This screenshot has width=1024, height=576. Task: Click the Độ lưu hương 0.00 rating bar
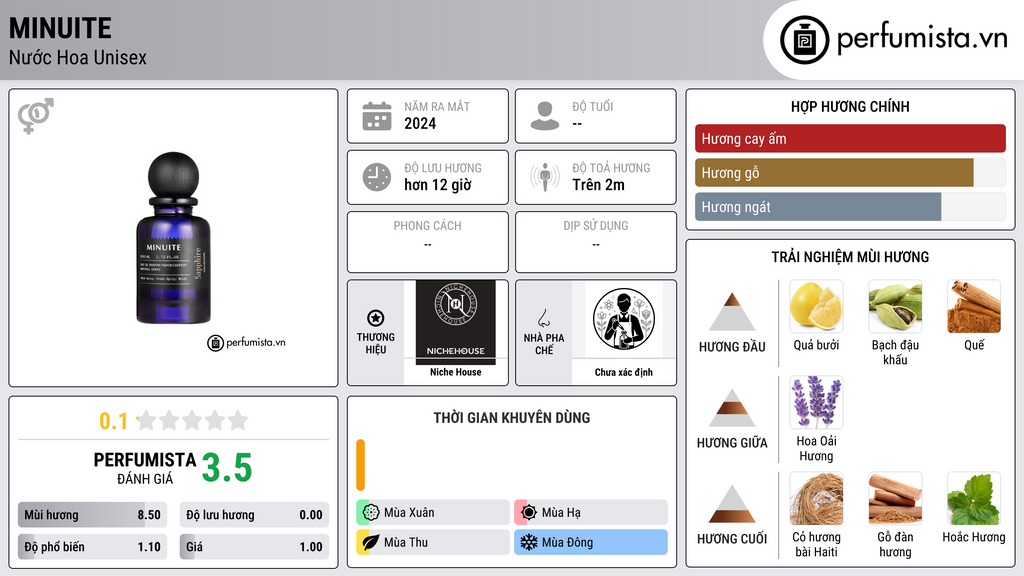[x=254, y=515]
